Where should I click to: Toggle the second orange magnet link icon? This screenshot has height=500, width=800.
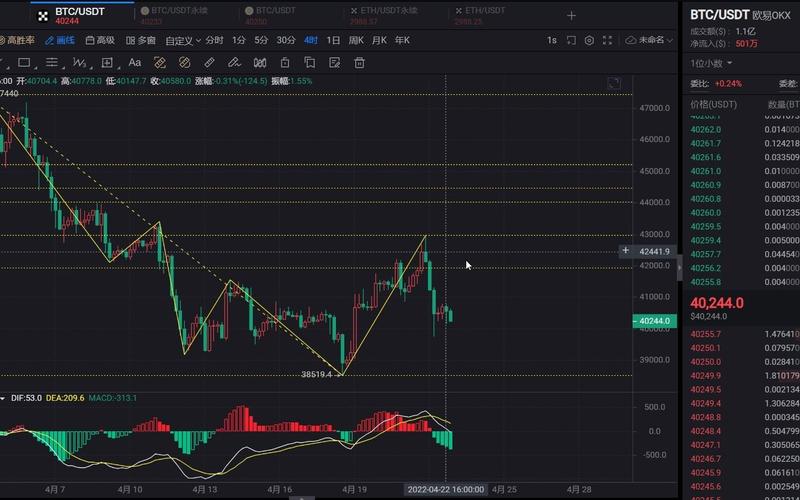click(x=184, y=63)
